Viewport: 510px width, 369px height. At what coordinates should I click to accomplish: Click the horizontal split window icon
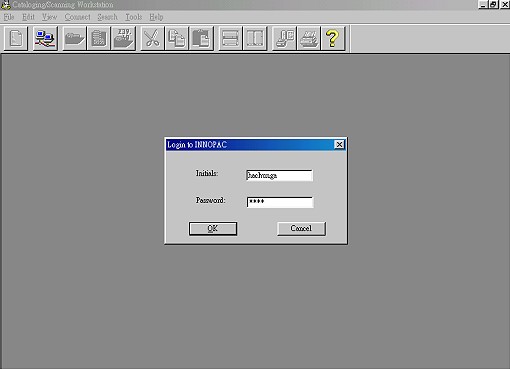pyautogui.click(x=230, y=38)
